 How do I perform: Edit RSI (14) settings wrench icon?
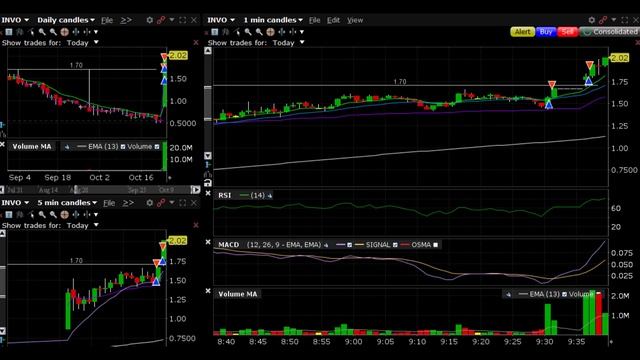(x=270, y=196)
